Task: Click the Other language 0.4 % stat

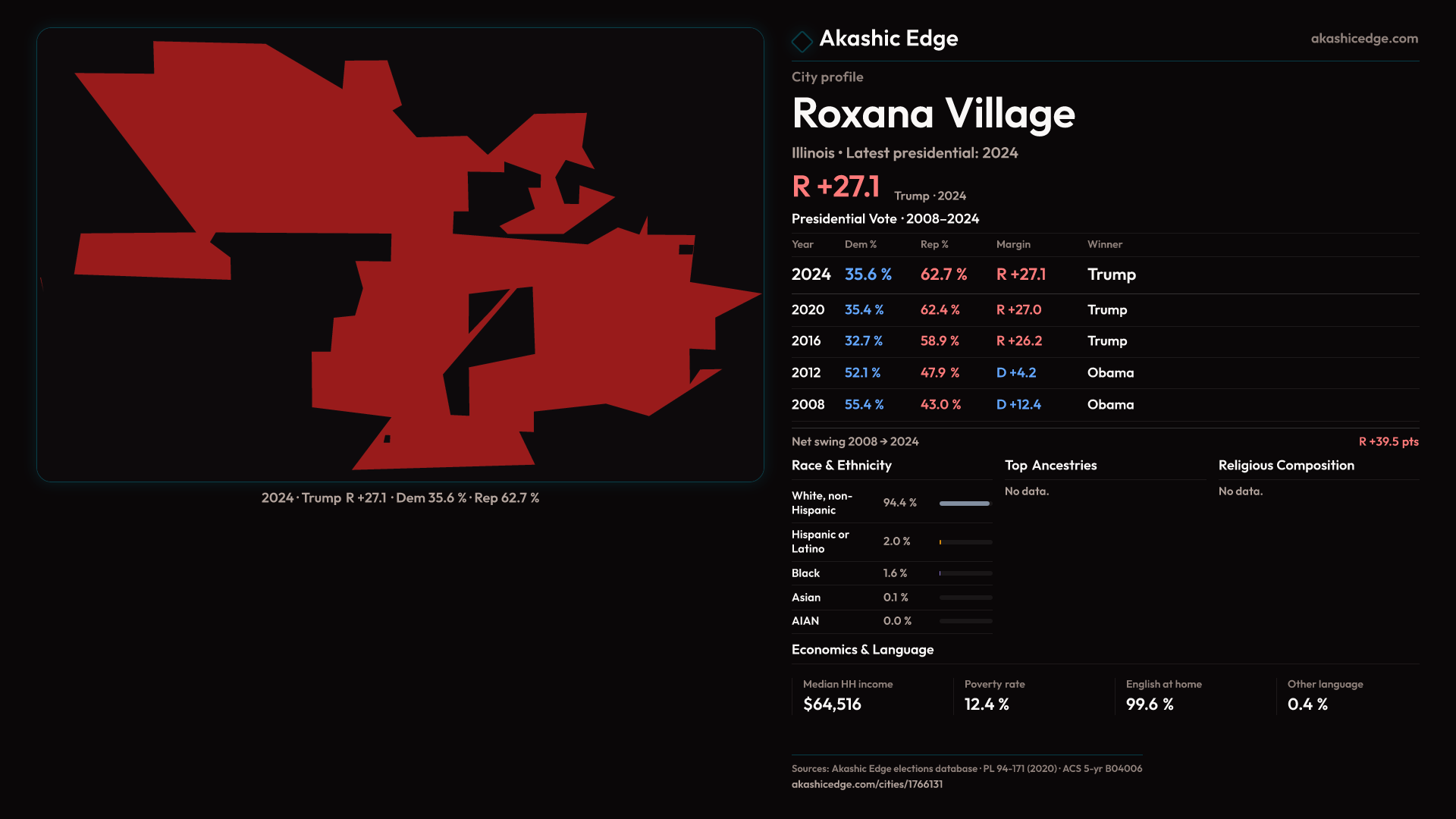Action: (1324, 695)
